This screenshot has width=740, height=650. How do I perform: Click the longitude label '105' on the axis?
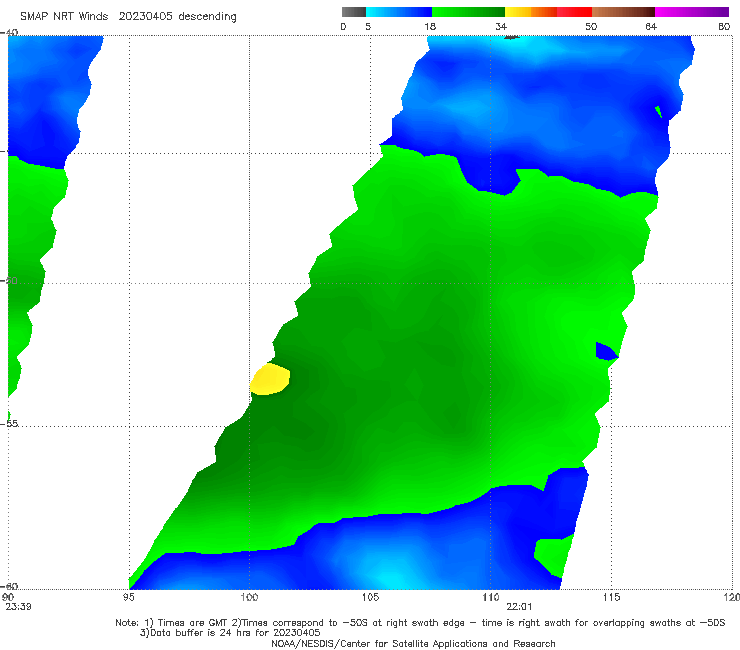pos(370,598)
